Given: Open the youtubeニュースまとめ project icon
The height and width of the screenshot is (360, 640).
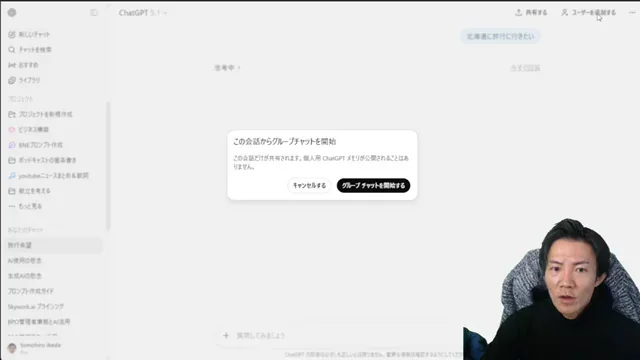Looking at the screenshot, I should pos(12,176).
